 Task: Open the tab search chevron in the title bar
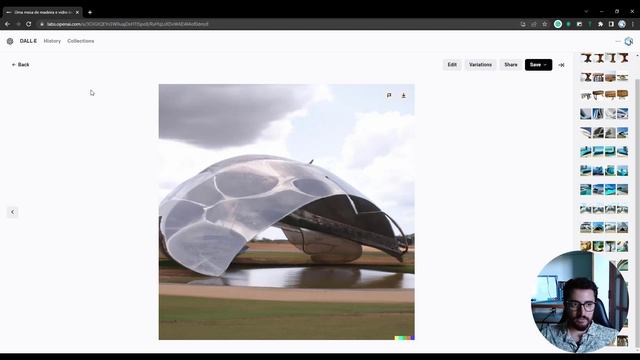[x=586, y=11]
